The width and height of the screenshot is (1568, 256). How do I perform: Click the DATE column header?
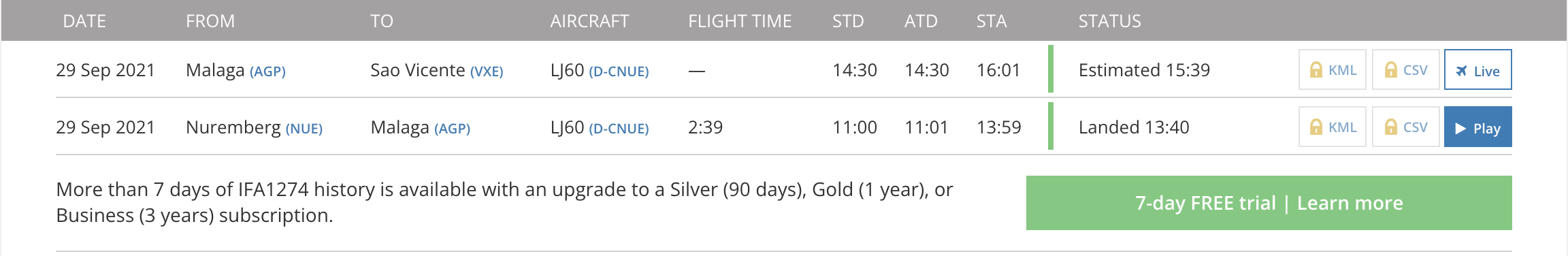(84, 21)
